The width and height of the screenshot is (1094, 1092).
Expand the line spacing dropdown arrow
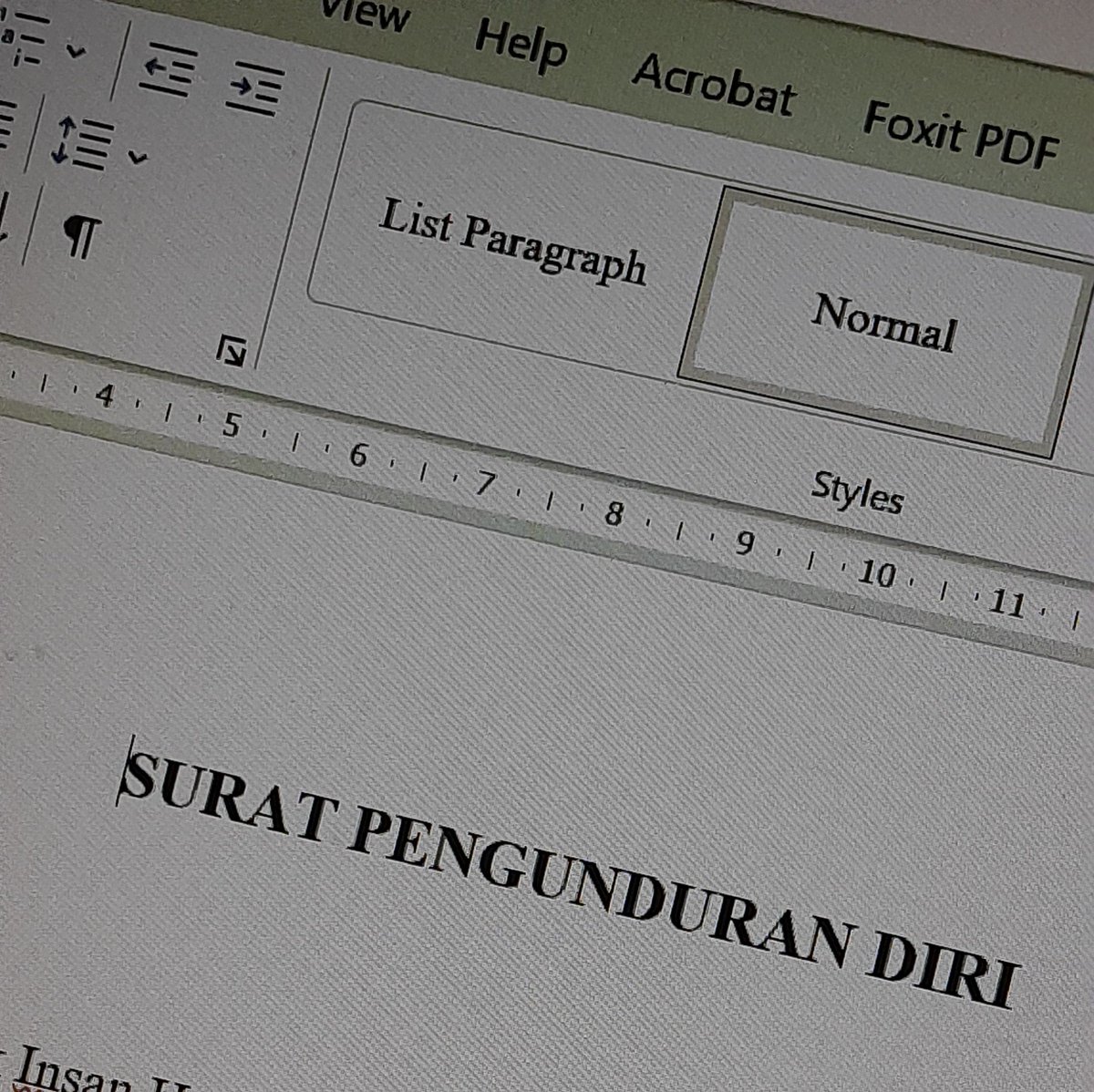137,158
